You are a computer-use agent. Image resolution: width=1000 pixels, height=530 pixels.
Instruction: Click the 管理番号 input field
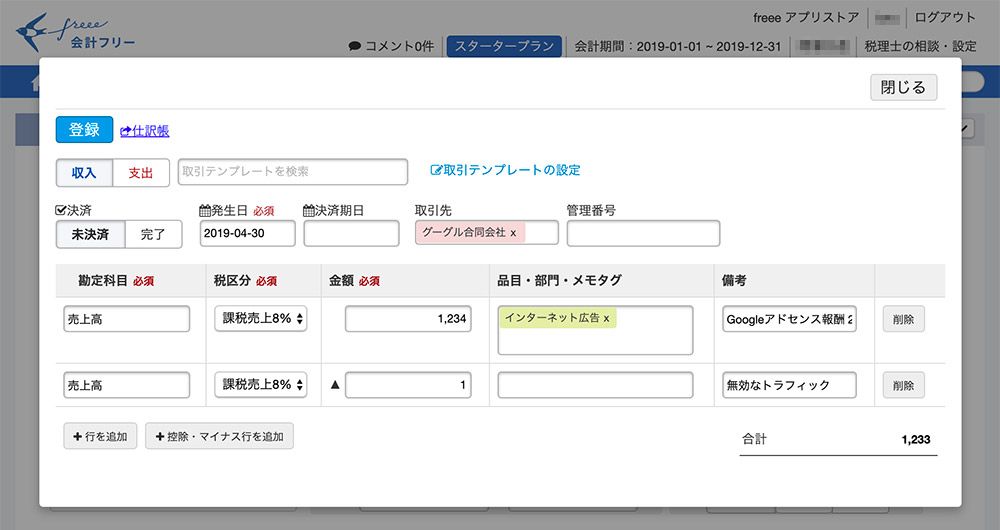click(x=643, y=233)
